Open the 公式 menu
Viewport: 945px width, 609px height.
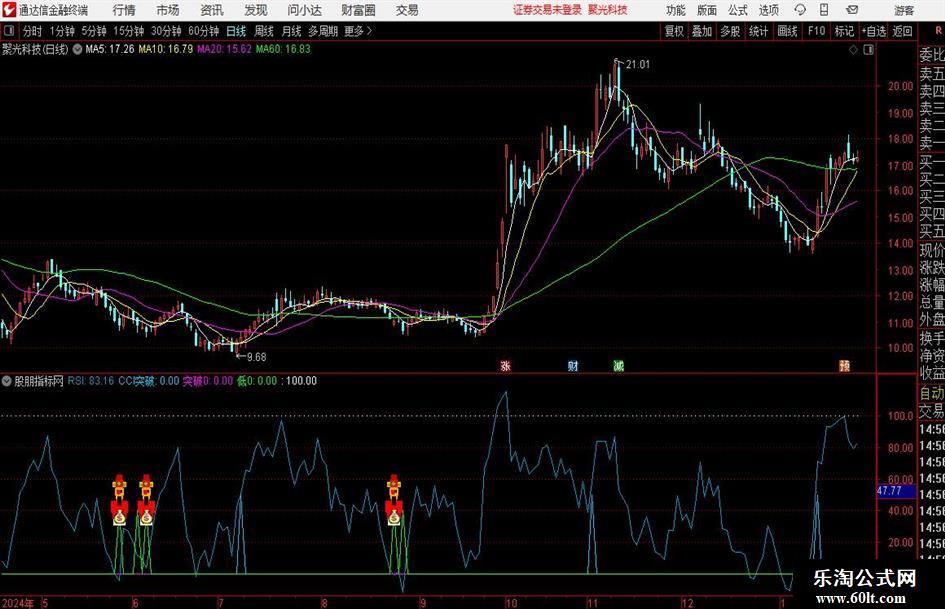pos(738,10)
